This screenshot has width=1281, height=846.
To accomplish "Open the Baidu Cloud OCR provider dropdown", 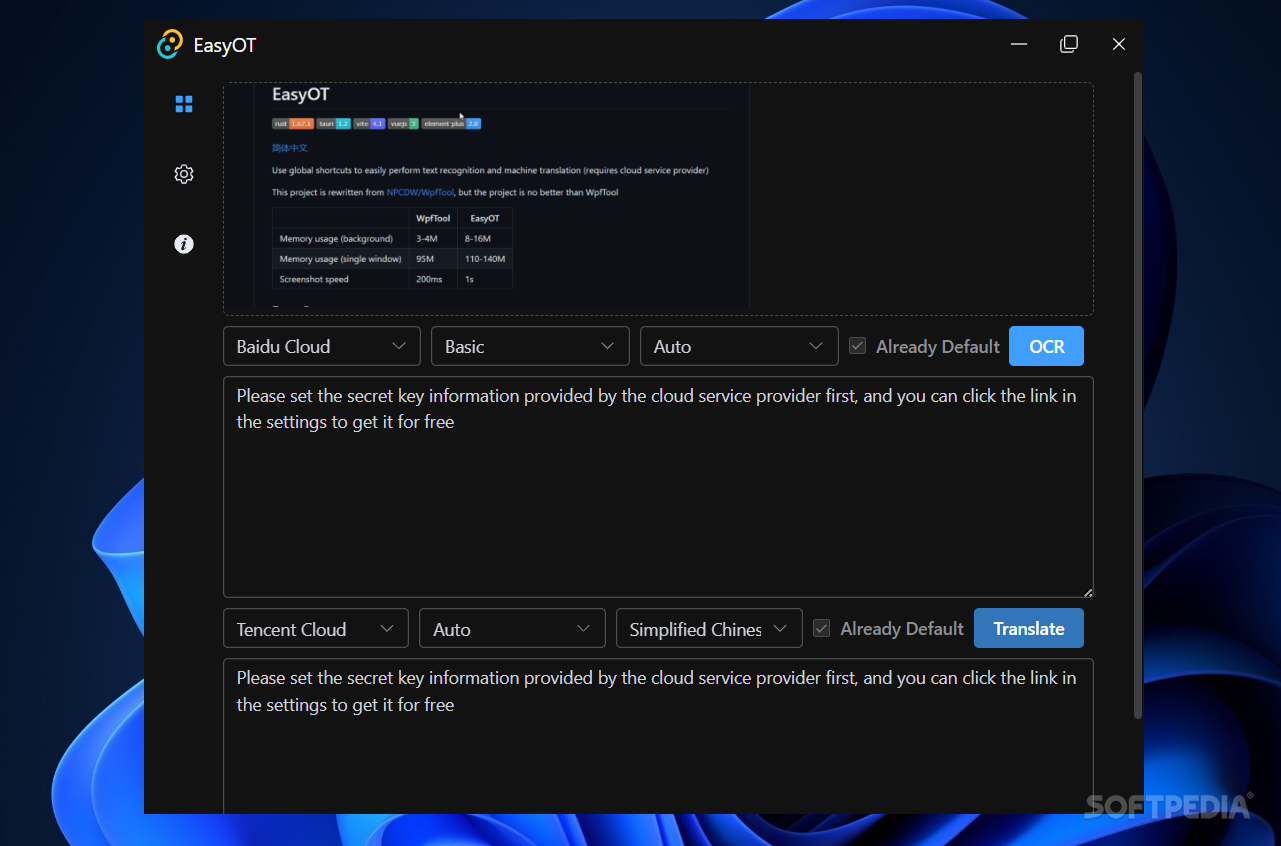I will point(321,346).
